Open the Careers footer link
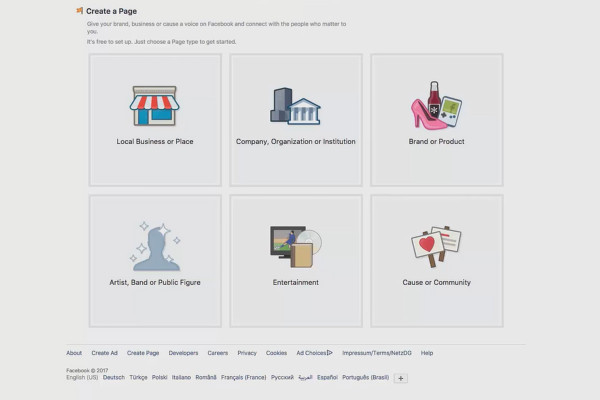The image size is (600, 400). click(x=218, y=353)
